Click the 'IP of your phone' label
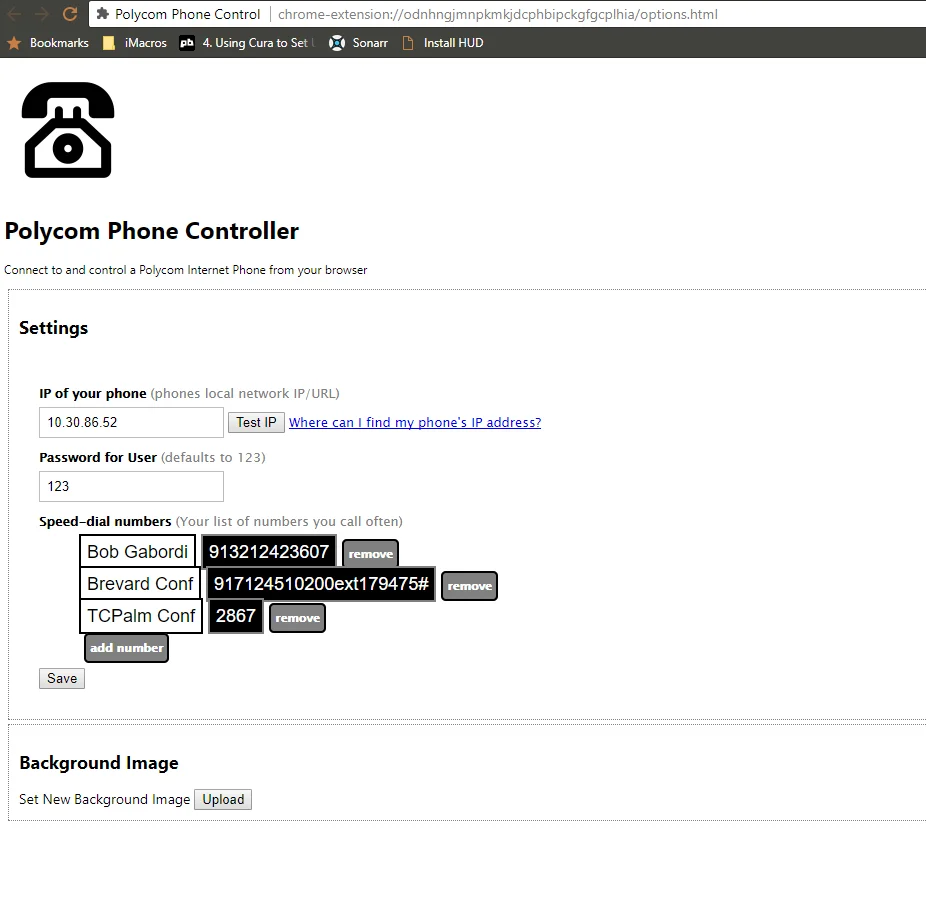The width and height of the screenshot is (926, 909). [93, 393]
